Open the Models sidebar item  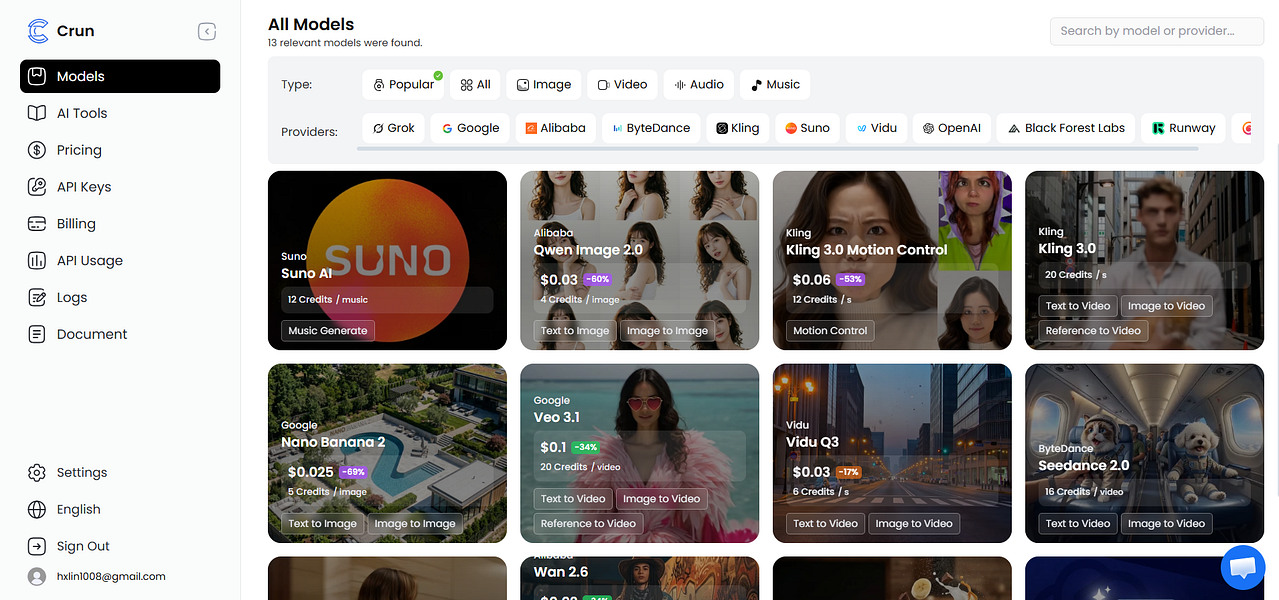tap(120, 76)
